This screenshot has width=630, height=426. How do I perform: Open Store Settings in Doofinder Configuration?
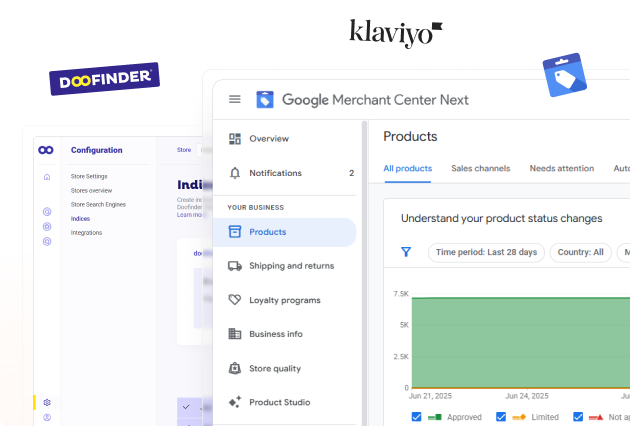89,176
